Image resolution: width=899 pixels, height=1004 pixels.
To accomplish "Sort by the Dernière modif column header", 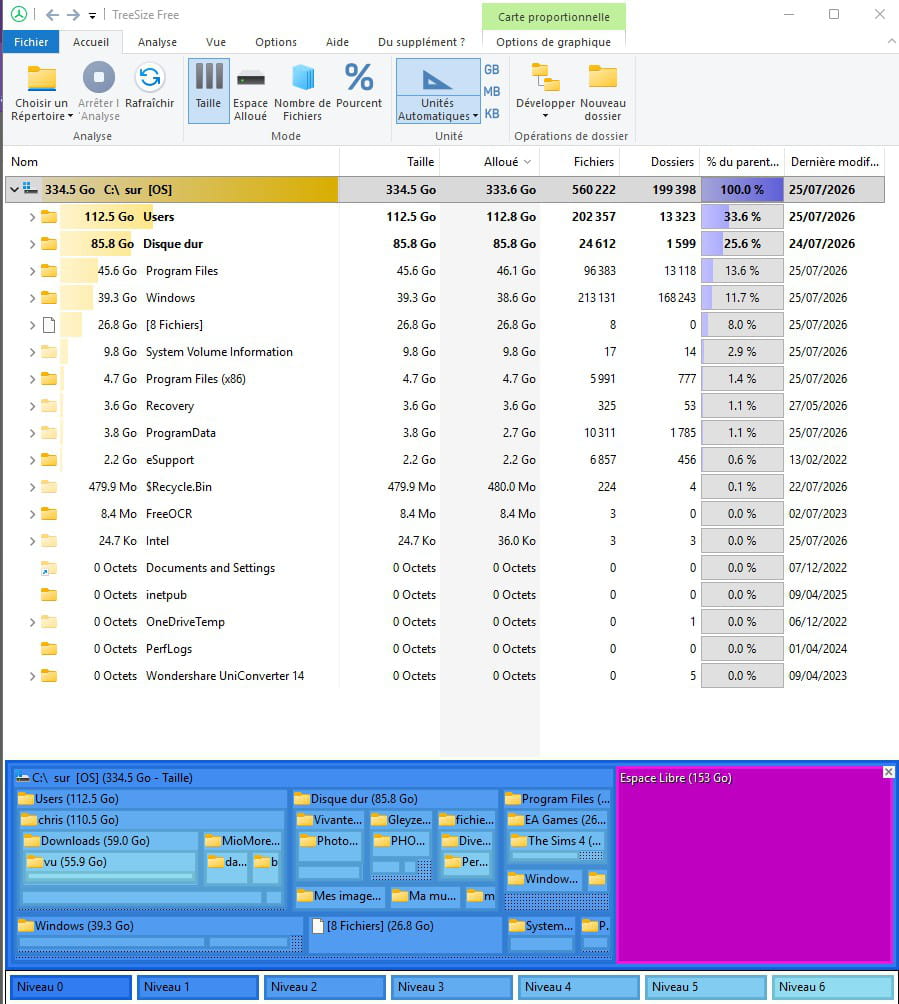I will tap(834, 162).
